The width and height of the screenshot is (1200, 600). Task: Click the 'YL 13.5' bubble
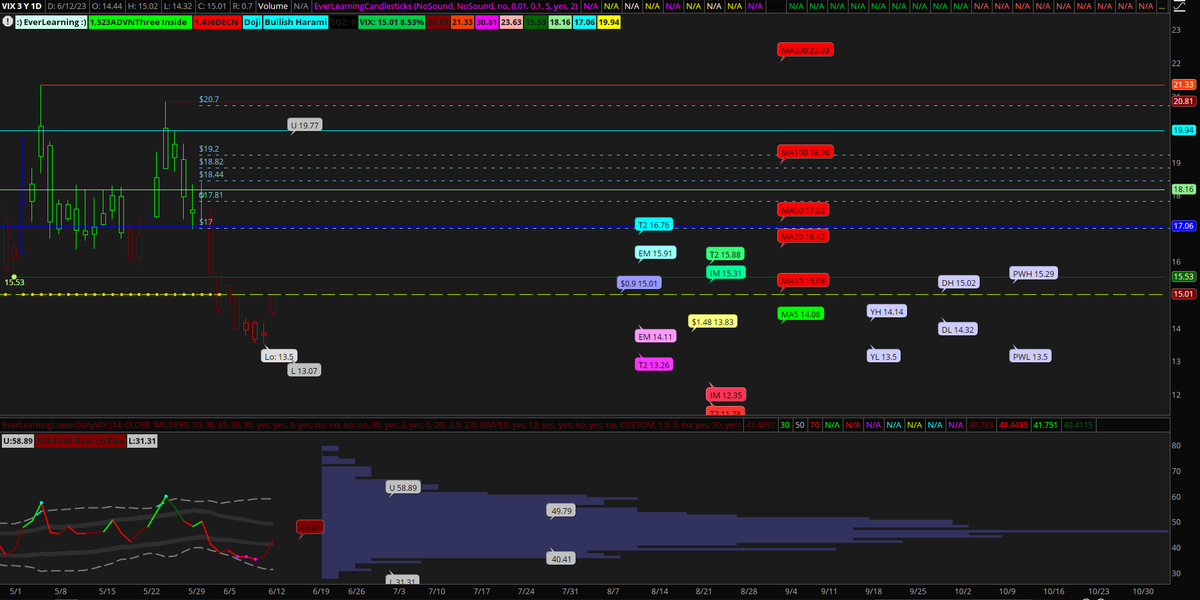[x=884, y=356]
